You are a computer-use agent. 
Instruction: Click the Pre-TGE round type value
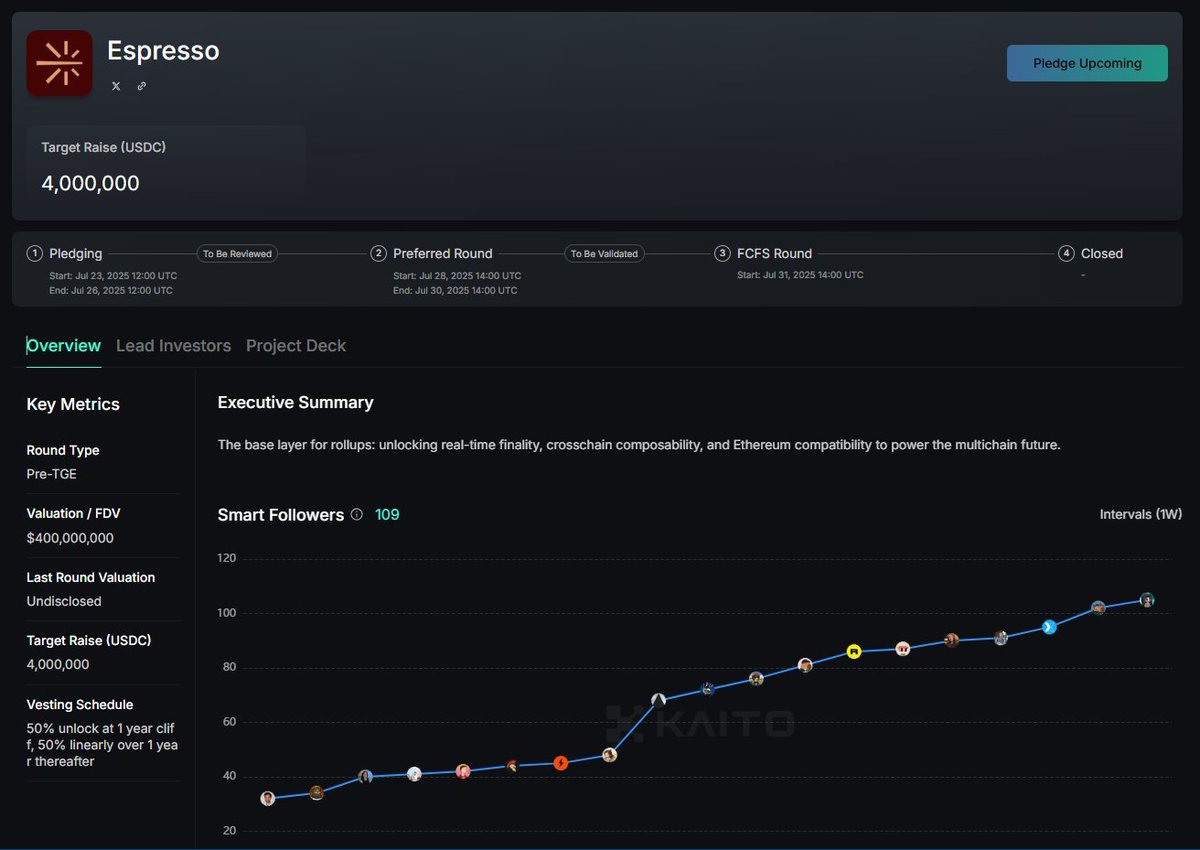point(52,474)
